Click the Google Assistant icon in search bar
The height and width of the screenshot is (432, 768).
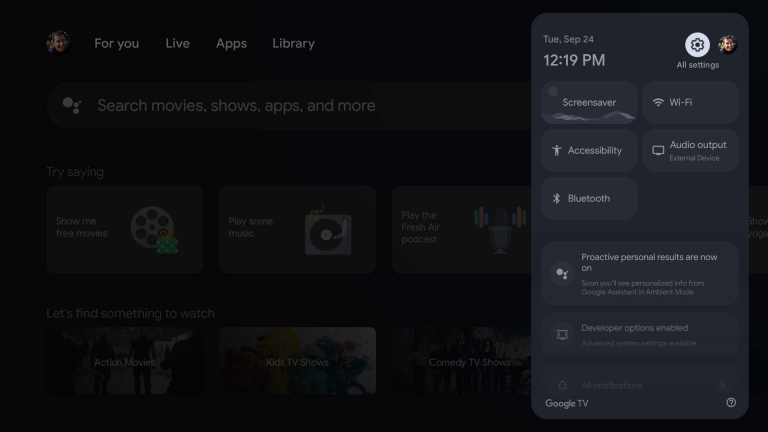71,105
